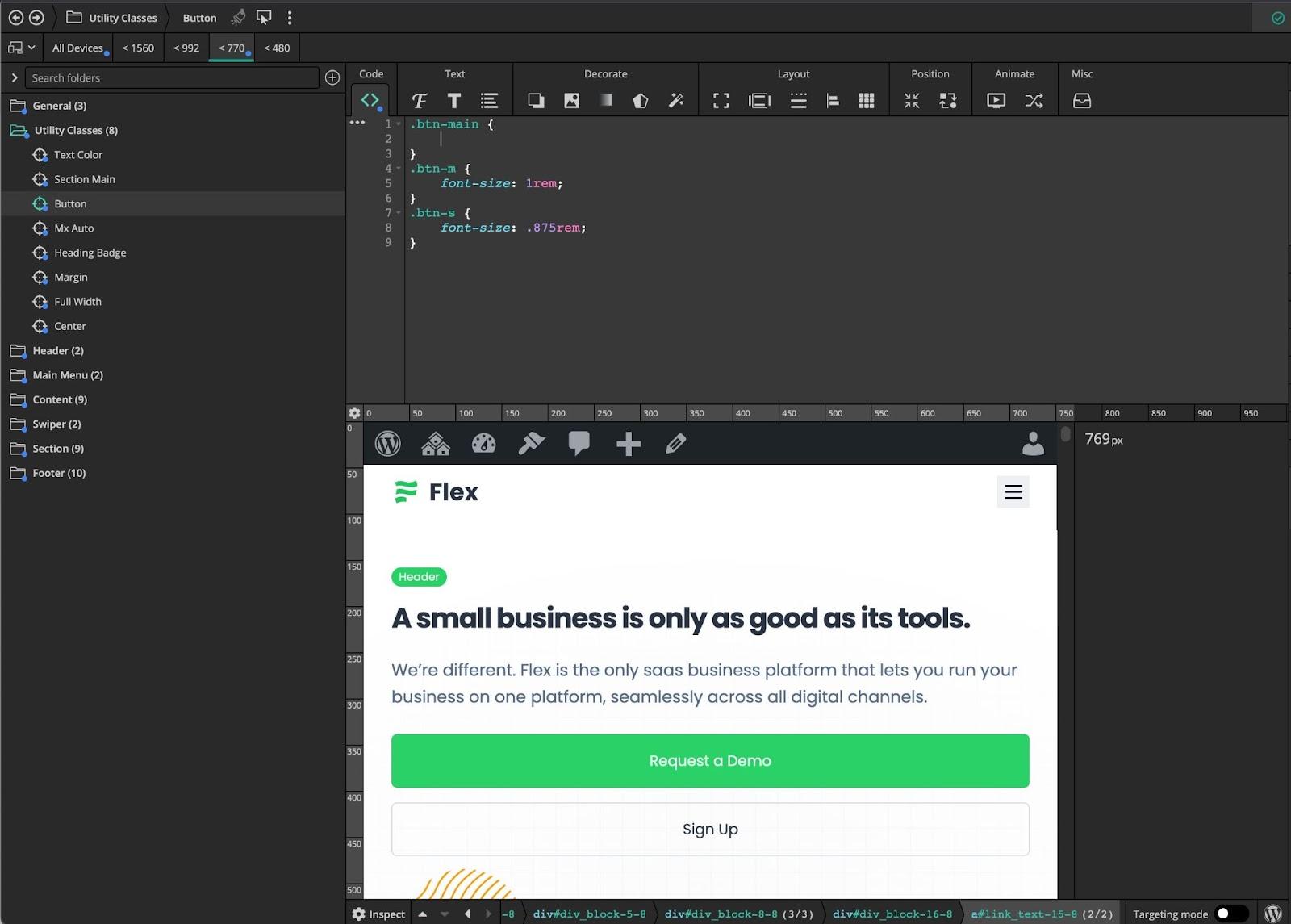The height and width of the screenshot is (924, 1291).
Task: Toggle the Targeting mode switch
Action: [1230, 914]
